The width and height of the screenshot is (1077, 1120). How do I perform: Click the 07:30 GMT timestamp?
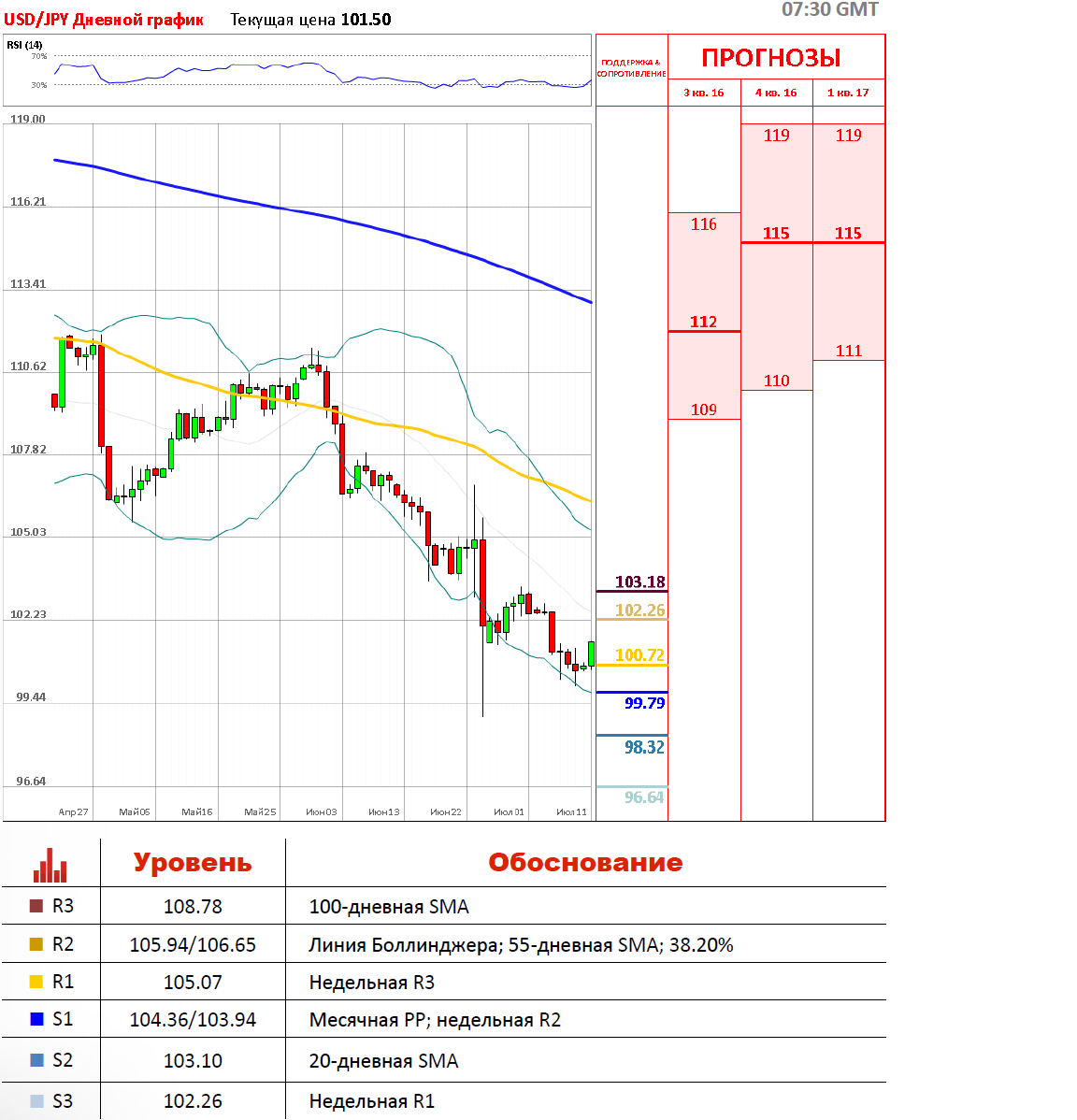click(x=830, y=9)
